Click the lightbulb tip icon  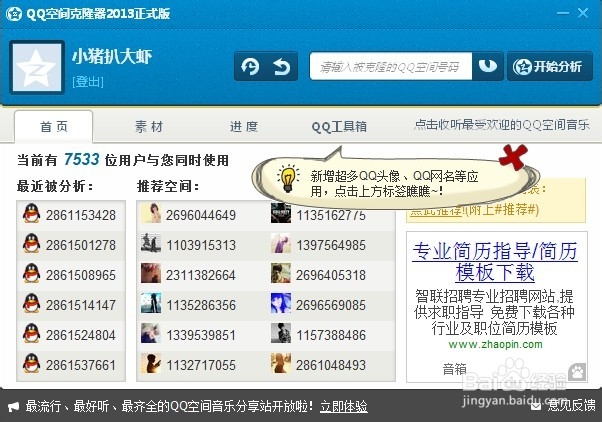pos(288,178)
